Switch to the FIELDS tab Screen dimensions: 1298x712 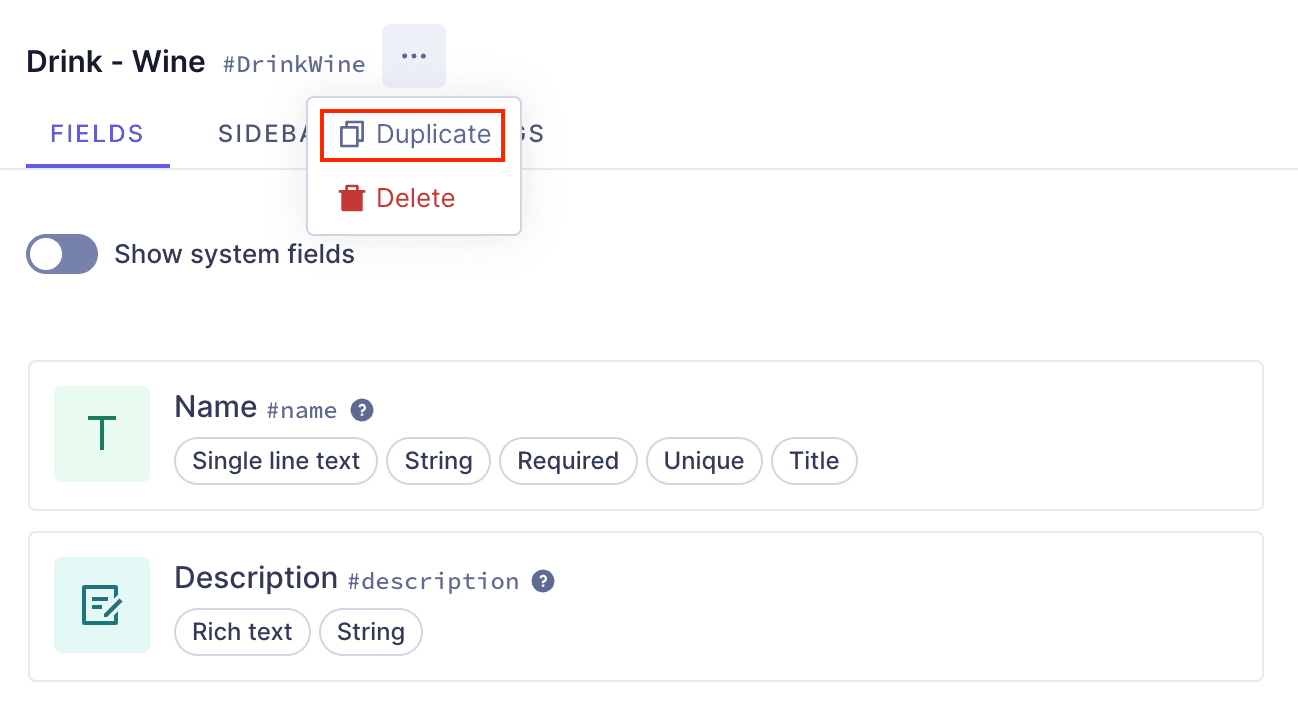tap(97, 133)
